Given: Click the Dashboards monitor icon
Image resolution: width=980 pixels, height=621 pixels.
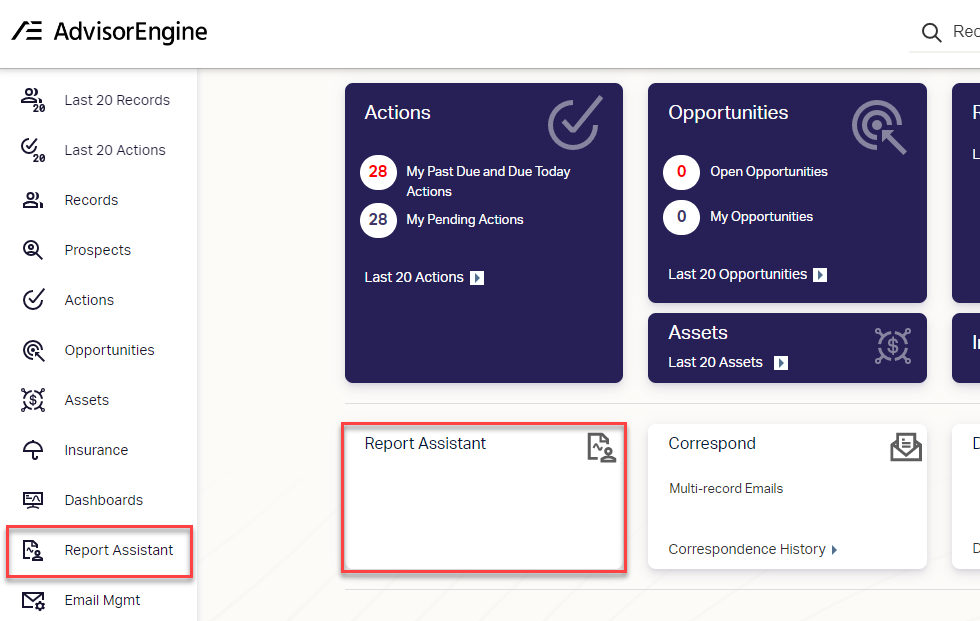Looking at the screenshot, I should (32, 500).
